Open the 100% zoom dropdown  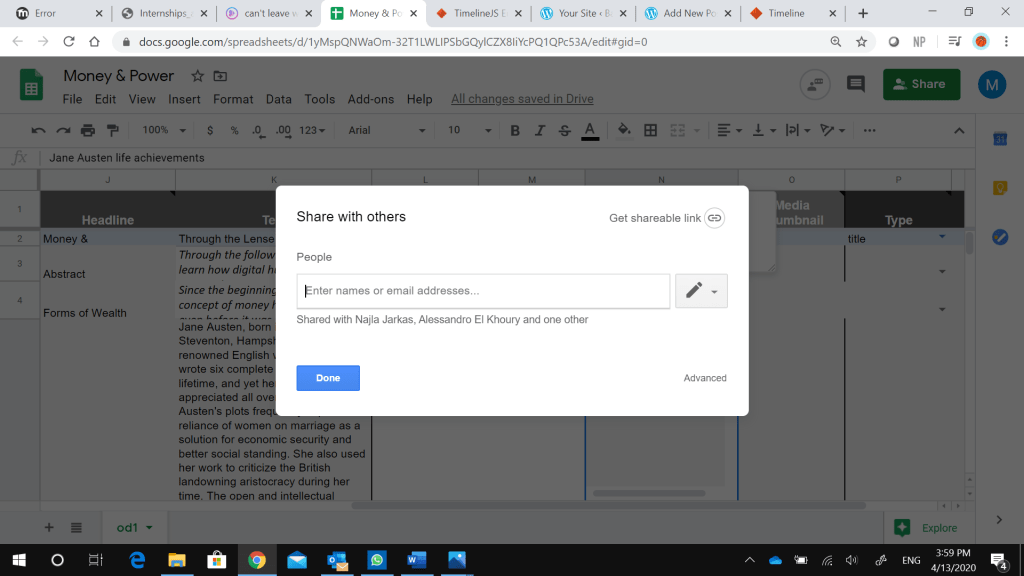click(x=164, y=130)
